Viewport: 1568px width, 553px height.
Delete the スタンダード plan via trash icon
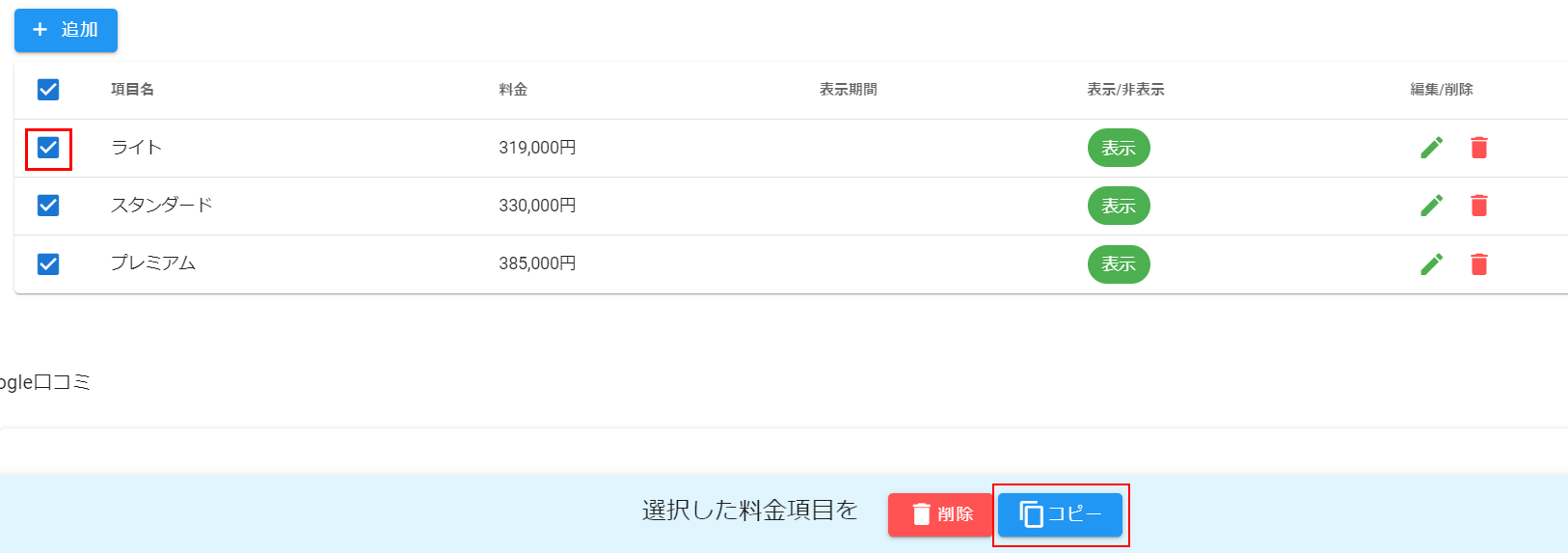click(1478, 206)
